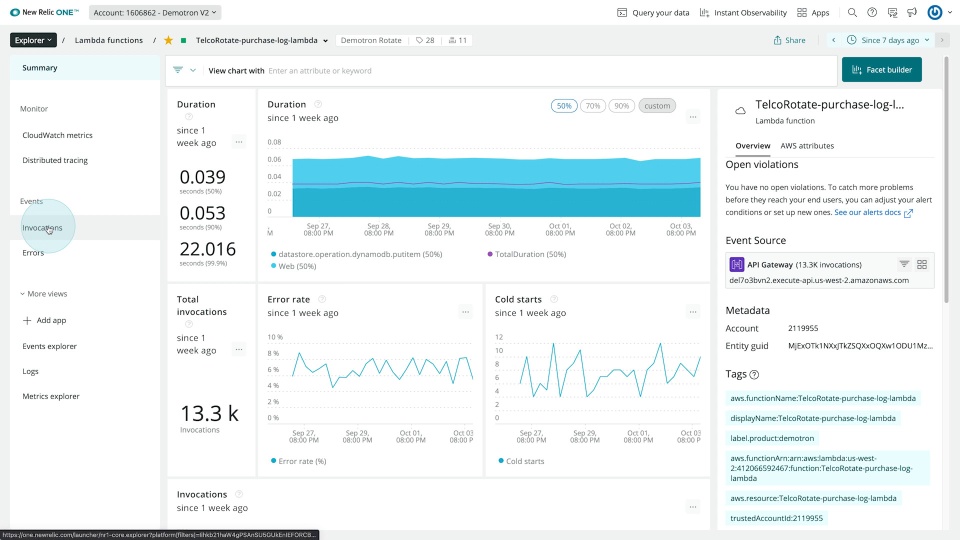Toggle the dynamodb putitem legend series
960x540 pixels.
point(356,254)
